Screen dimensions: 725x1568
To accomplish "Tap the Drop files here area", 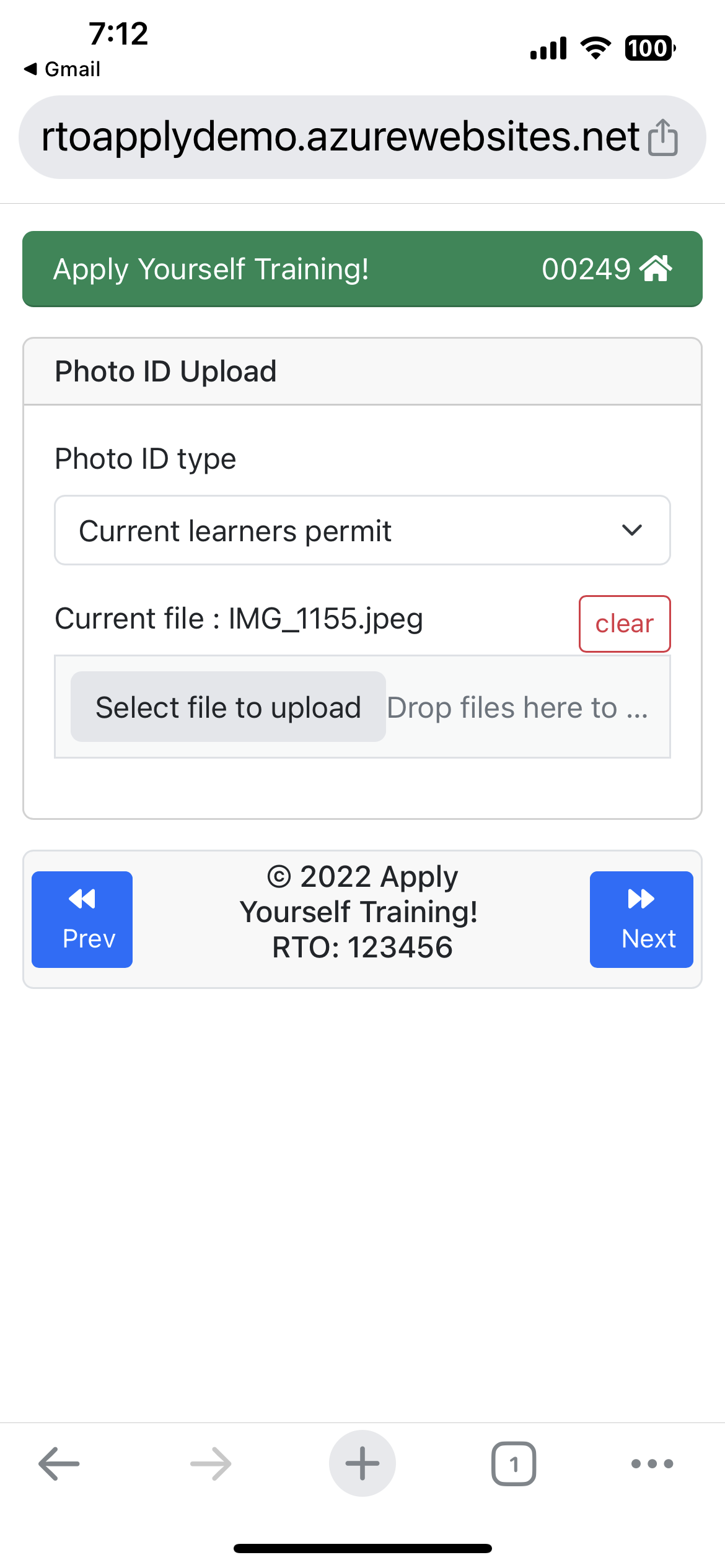I will click(518, 707).
